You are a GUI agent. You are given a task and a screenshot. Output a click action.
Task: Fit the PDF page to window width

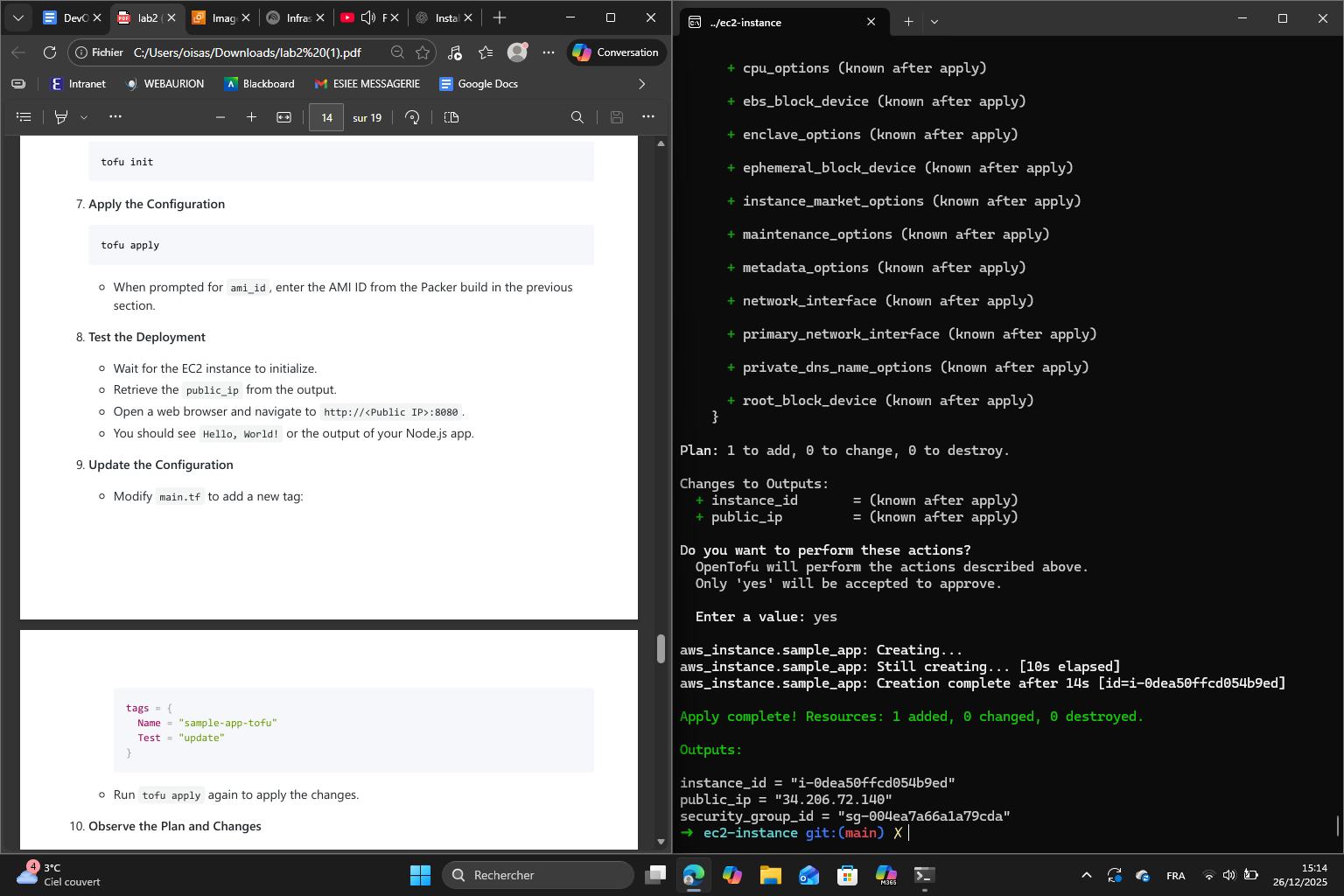click(283, 116)
